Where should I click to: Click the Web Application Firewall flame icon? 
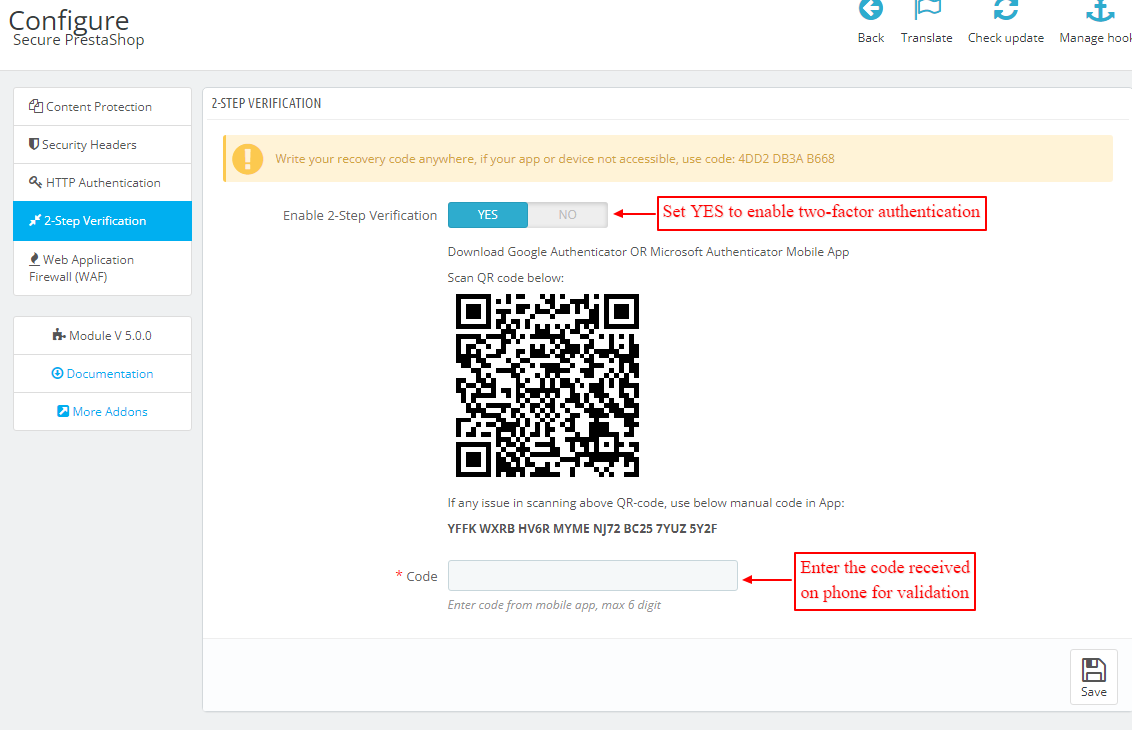coord(34,258)
